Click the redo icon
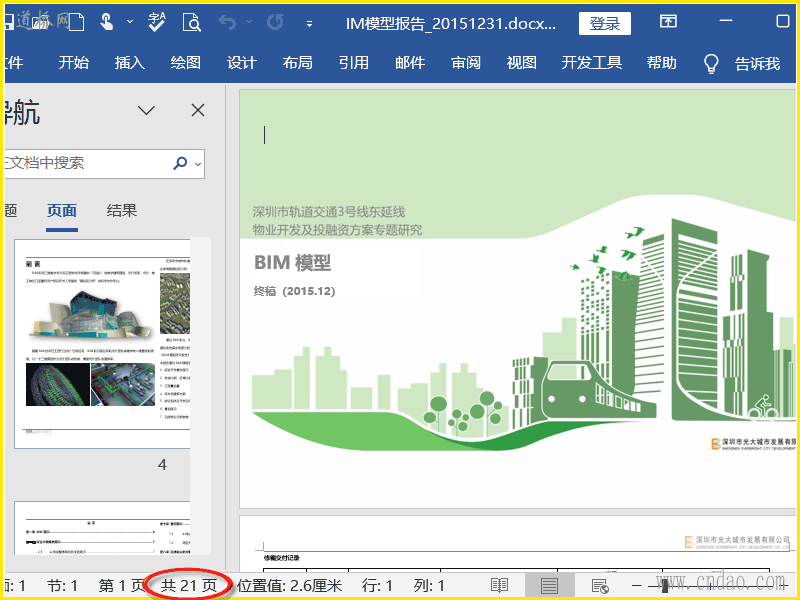The width and height of the screenshot is (800, 600). click(275, 22)
